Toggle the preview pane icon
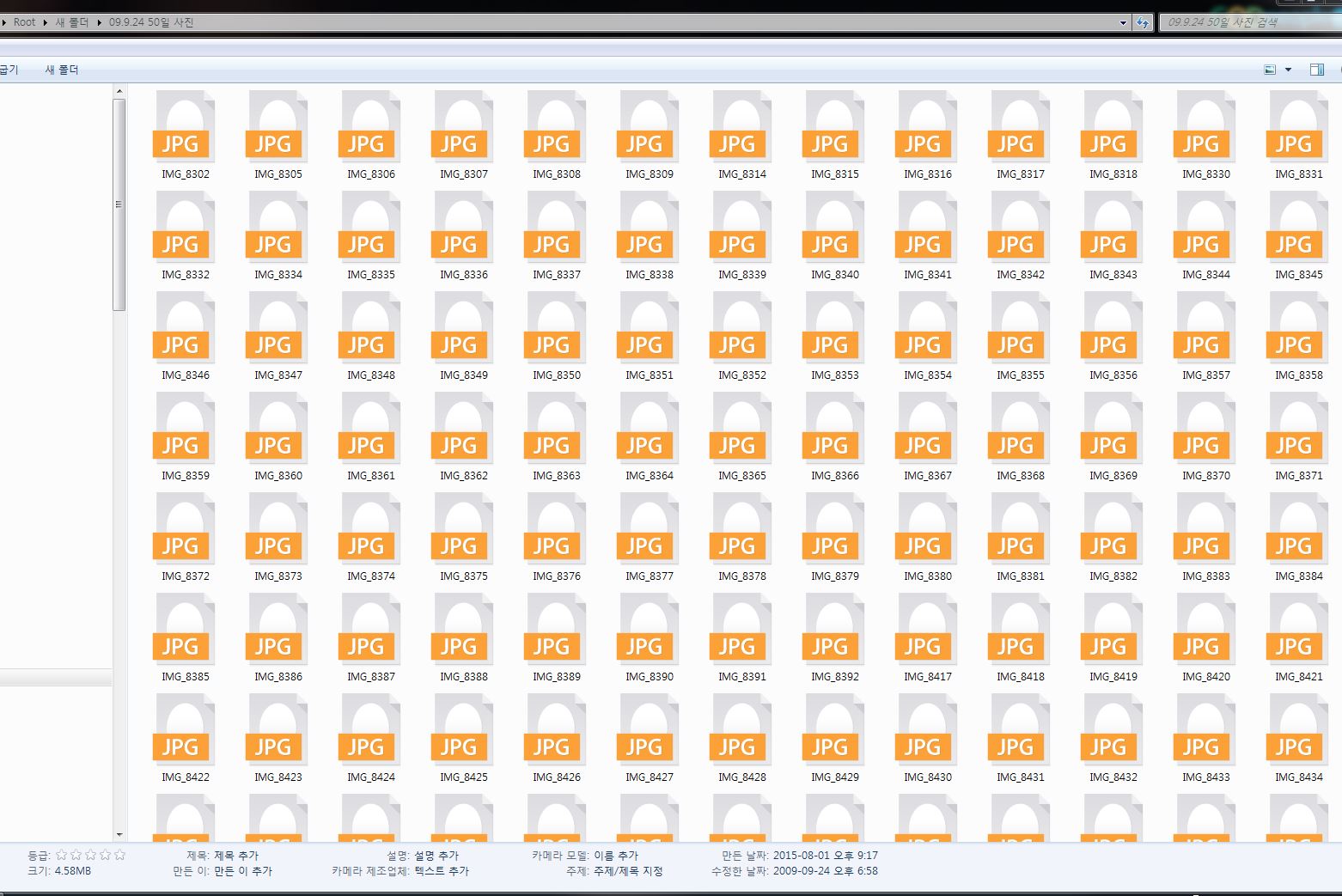The width and height of the screenshot is (1342, 896). click(1316, 70)
